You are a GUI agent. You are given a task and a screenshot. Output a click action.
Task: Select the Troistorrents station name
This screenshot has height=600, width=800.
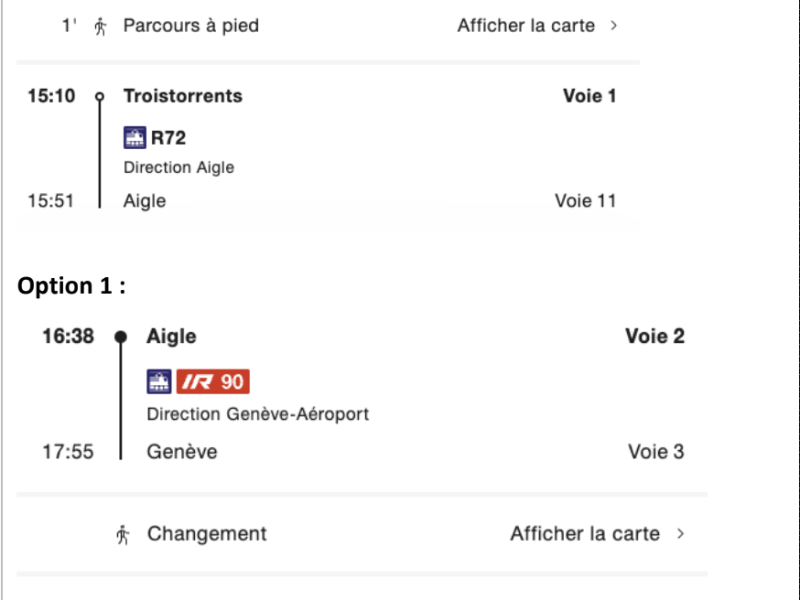(x=183, y=96)
